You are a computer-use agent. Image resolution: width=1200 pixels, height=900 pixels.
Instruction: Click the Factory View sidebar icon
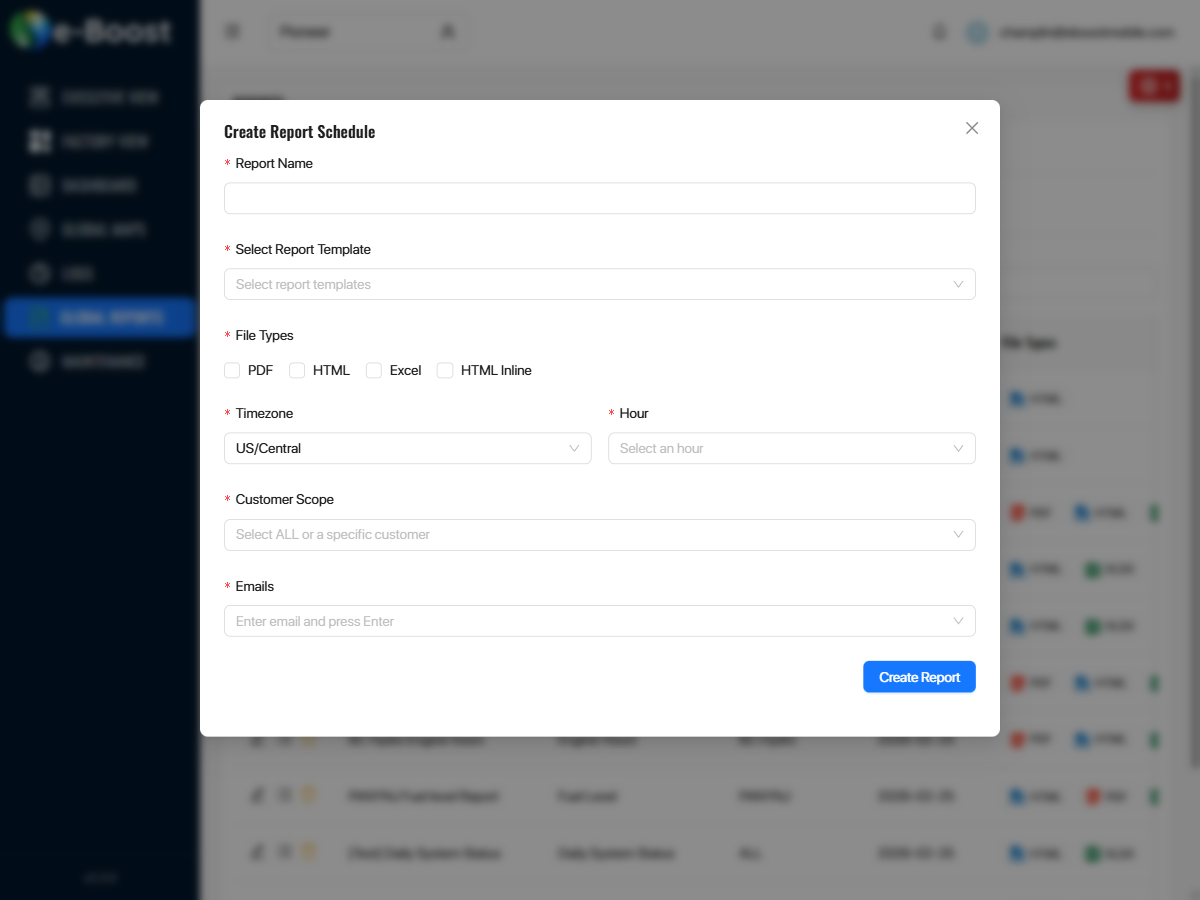tap(40, 141)
